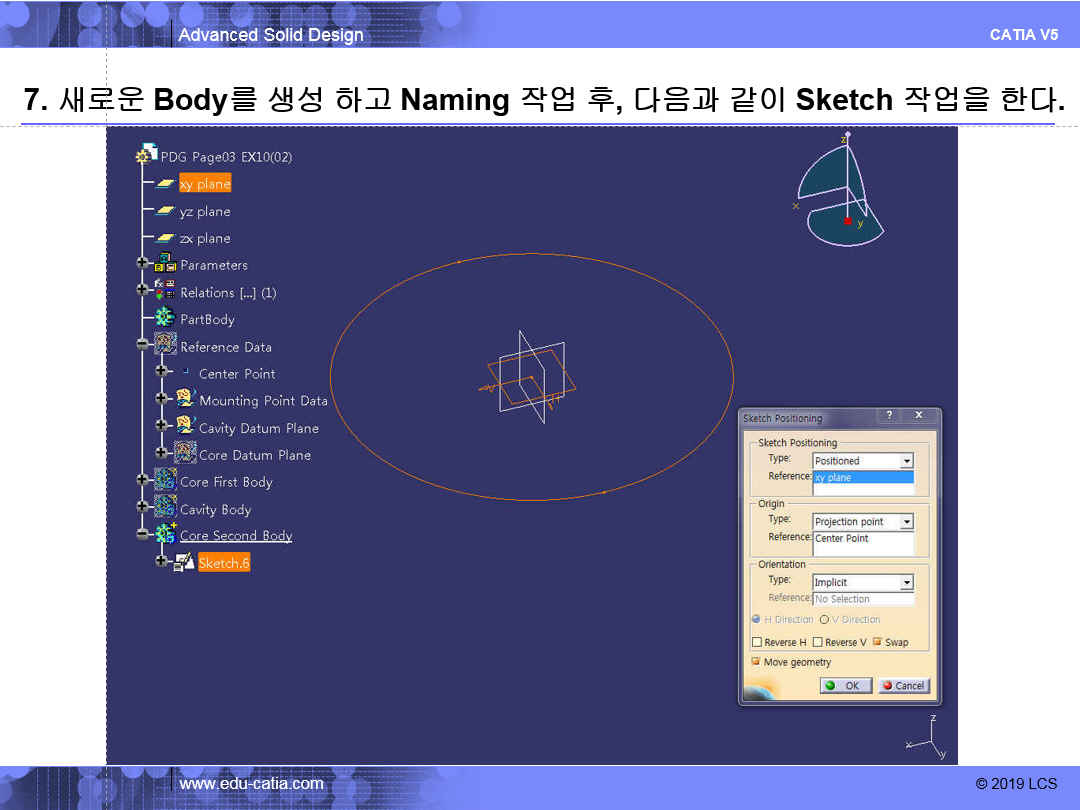Select the Relations node icon
1080x810 pixels.
click(165, 291)
